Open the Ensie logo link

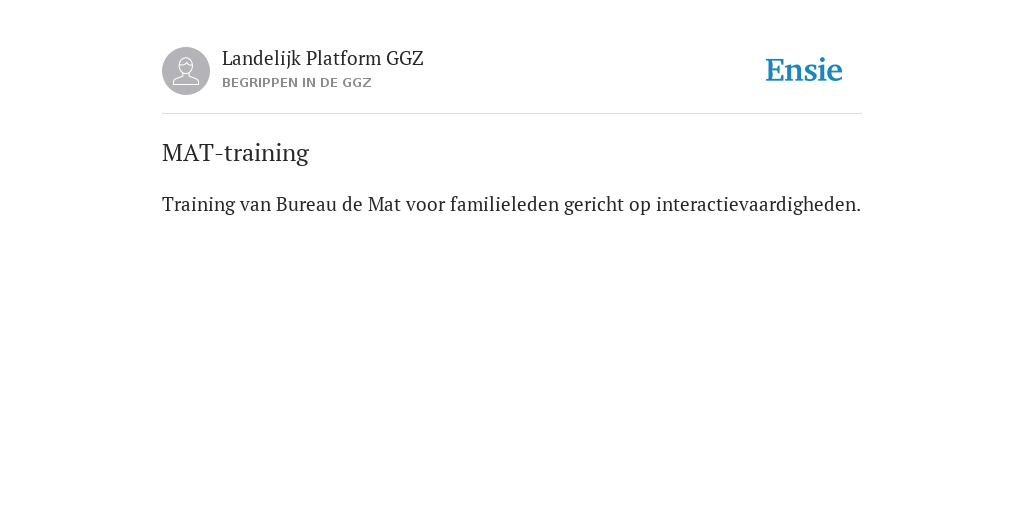(804, 71)
